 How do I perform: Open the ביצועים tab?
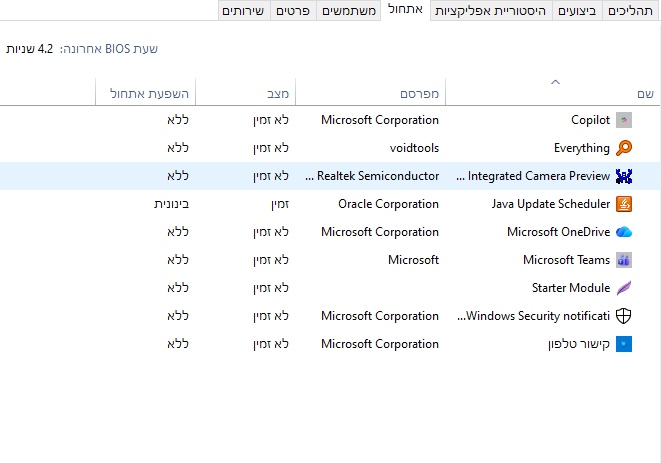[576, 11]
